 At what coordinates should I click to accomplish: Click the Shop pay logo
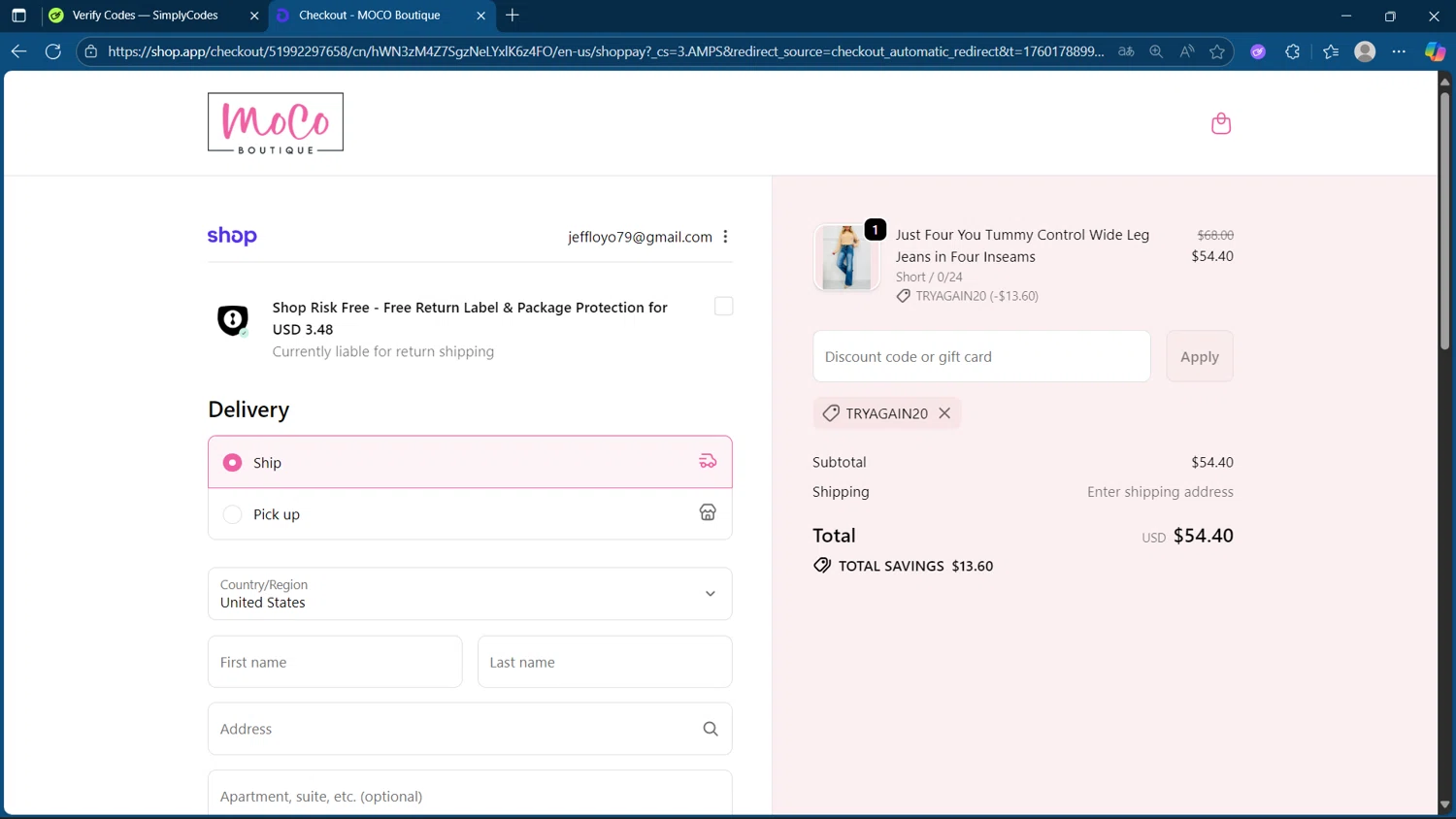click(x=232, y=236)
